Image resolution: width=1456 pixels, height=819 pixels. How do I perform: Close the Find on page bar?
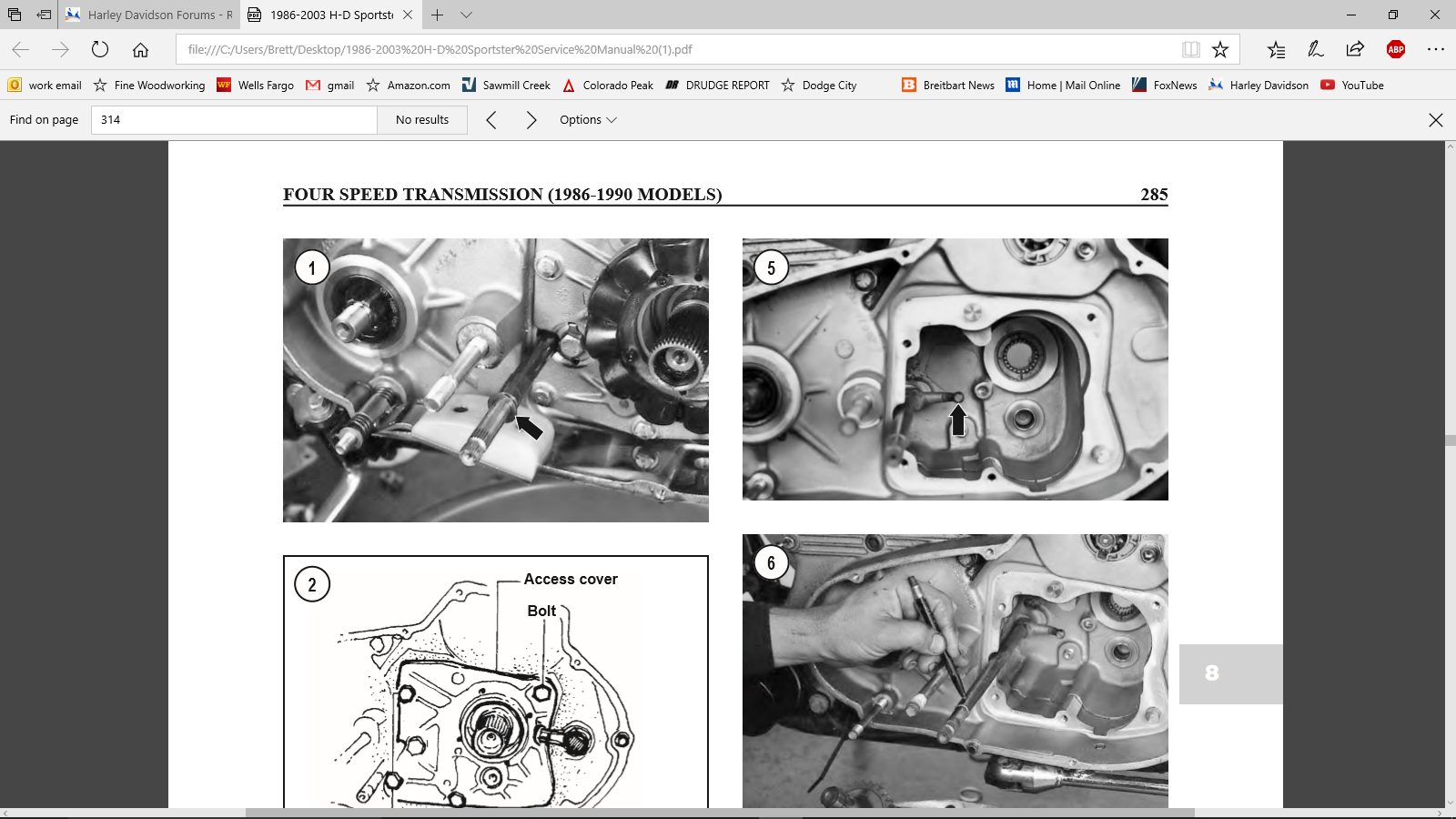(x=1435, y=120)
